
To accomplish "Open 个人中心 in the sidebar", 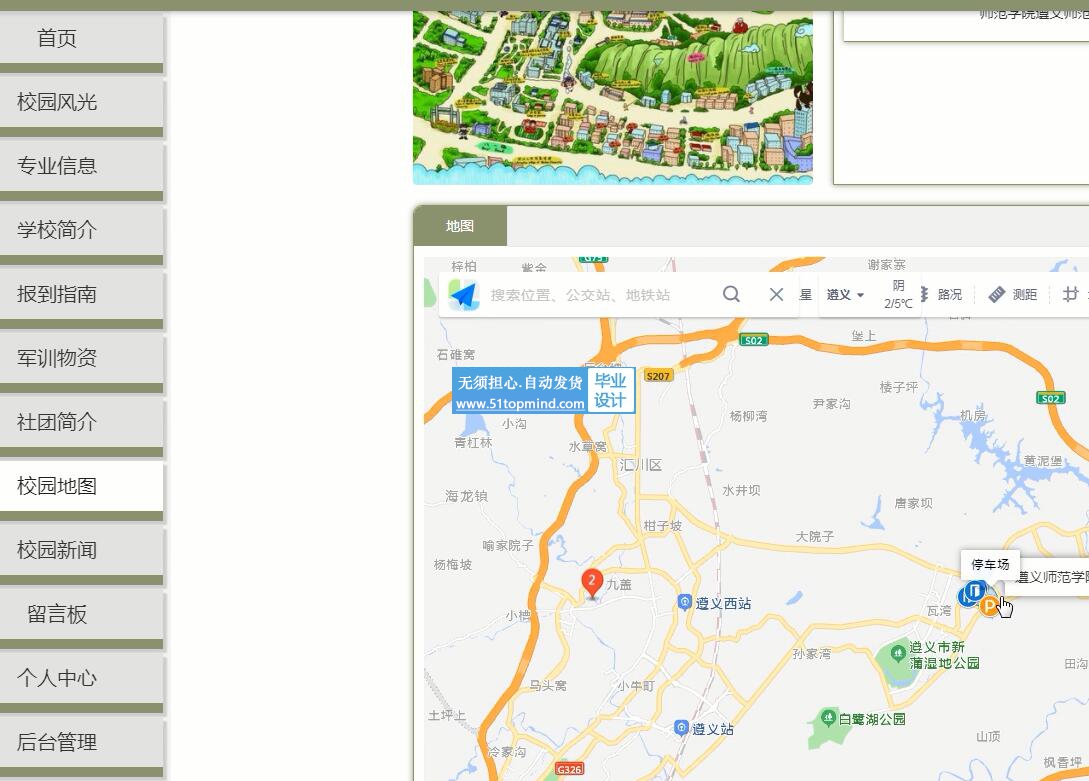I will (82, 678).
